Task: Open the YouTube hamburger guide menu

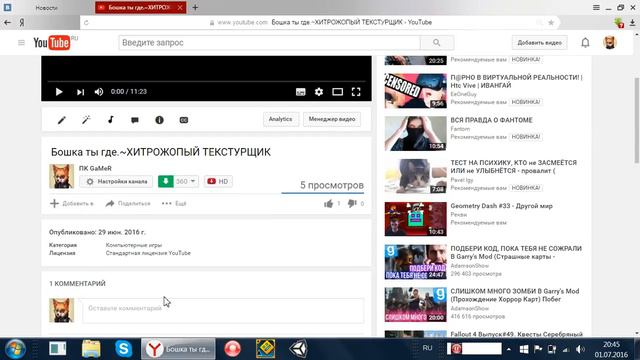Action: (x=21, y=42)
